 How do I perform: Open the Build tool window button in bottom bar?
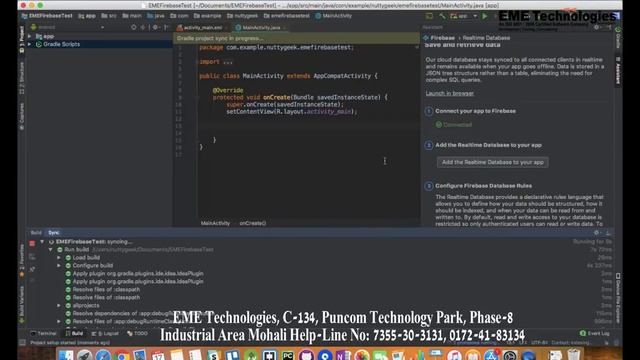[x=74, y=333]
